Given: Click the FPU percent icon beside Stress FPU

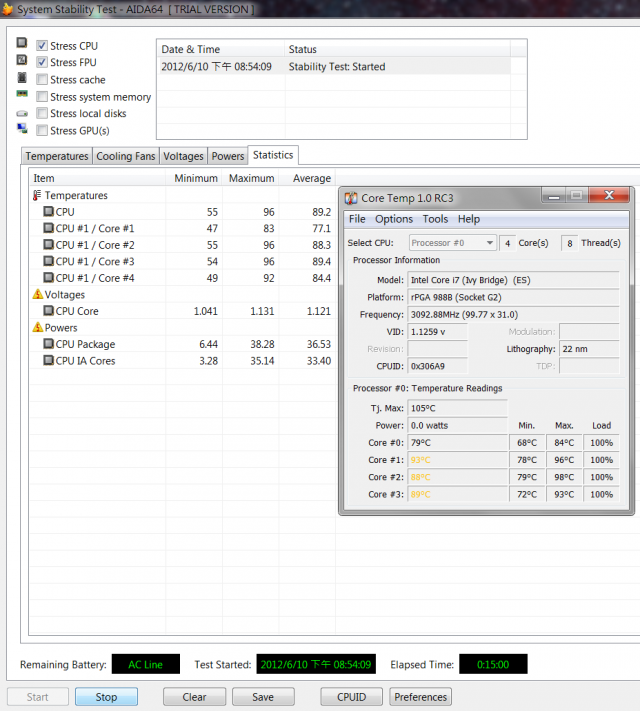Looking at the screenshot, I should click(21, 60).
